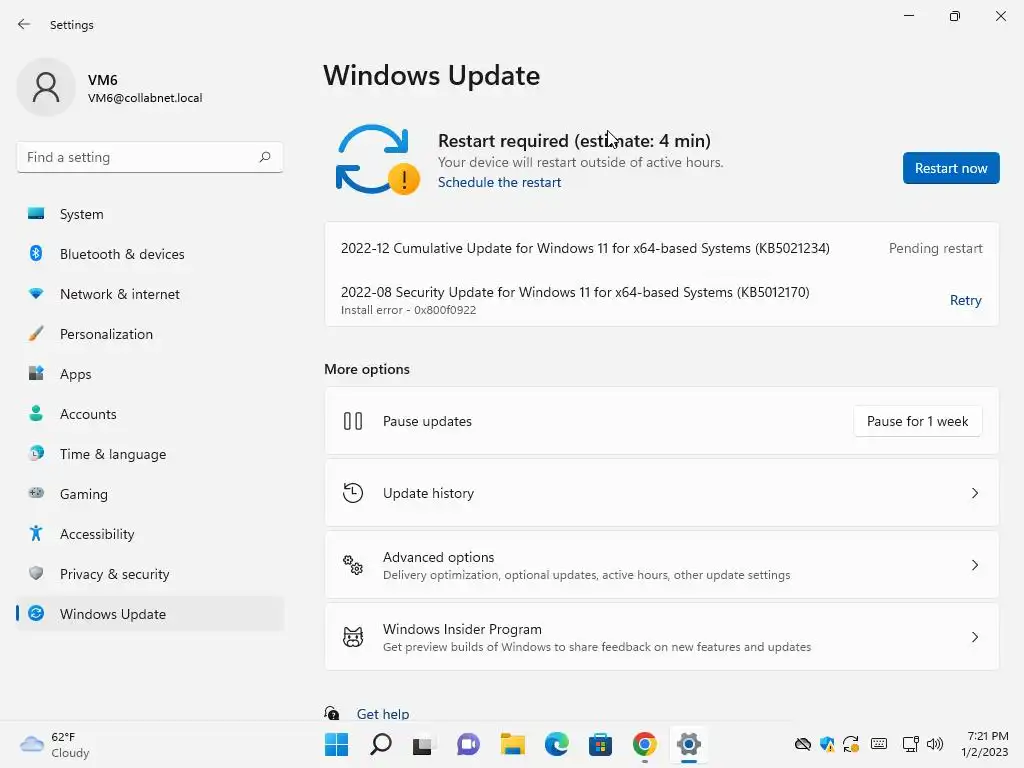Image resolution: width=1024 pixels, height=768 pixels.
Task: Click the KB5021234 cumulative update text
Action: tap(585, 248)
